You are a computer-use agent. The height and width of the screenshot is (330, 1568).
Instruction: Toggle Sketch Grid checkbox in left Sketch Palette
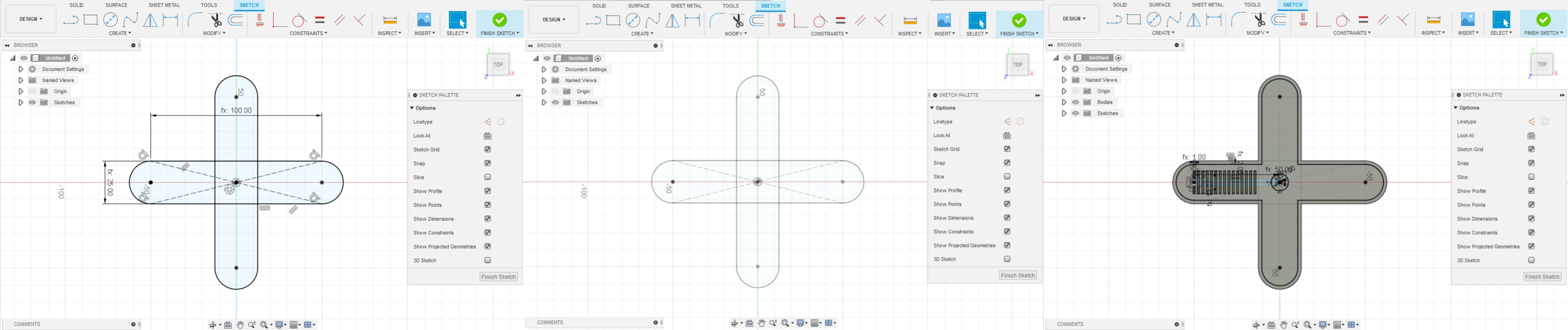[x=487, y=150]
